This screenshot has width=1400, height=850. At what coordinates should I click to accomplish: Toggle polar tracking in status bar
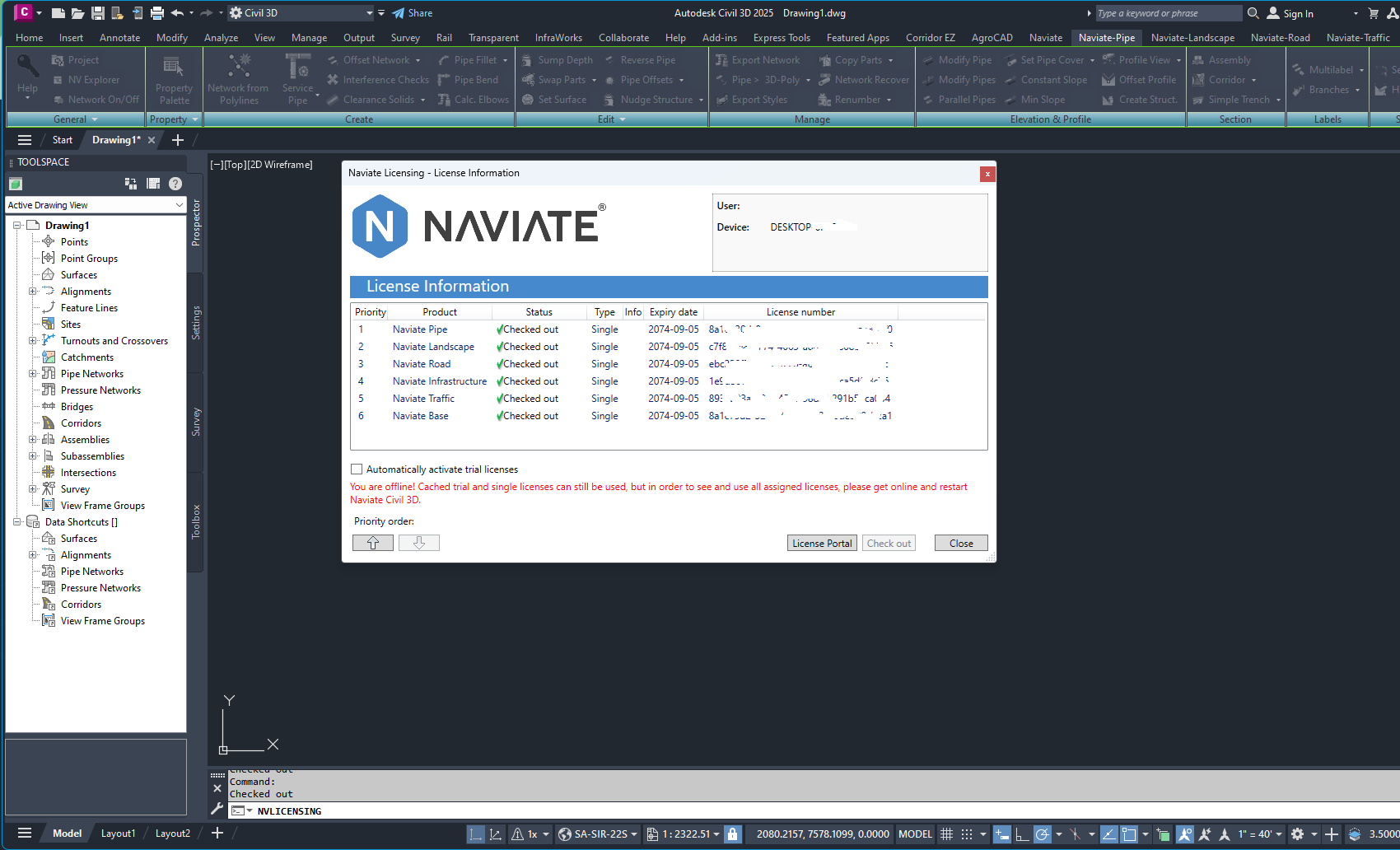pos(1043,834)
